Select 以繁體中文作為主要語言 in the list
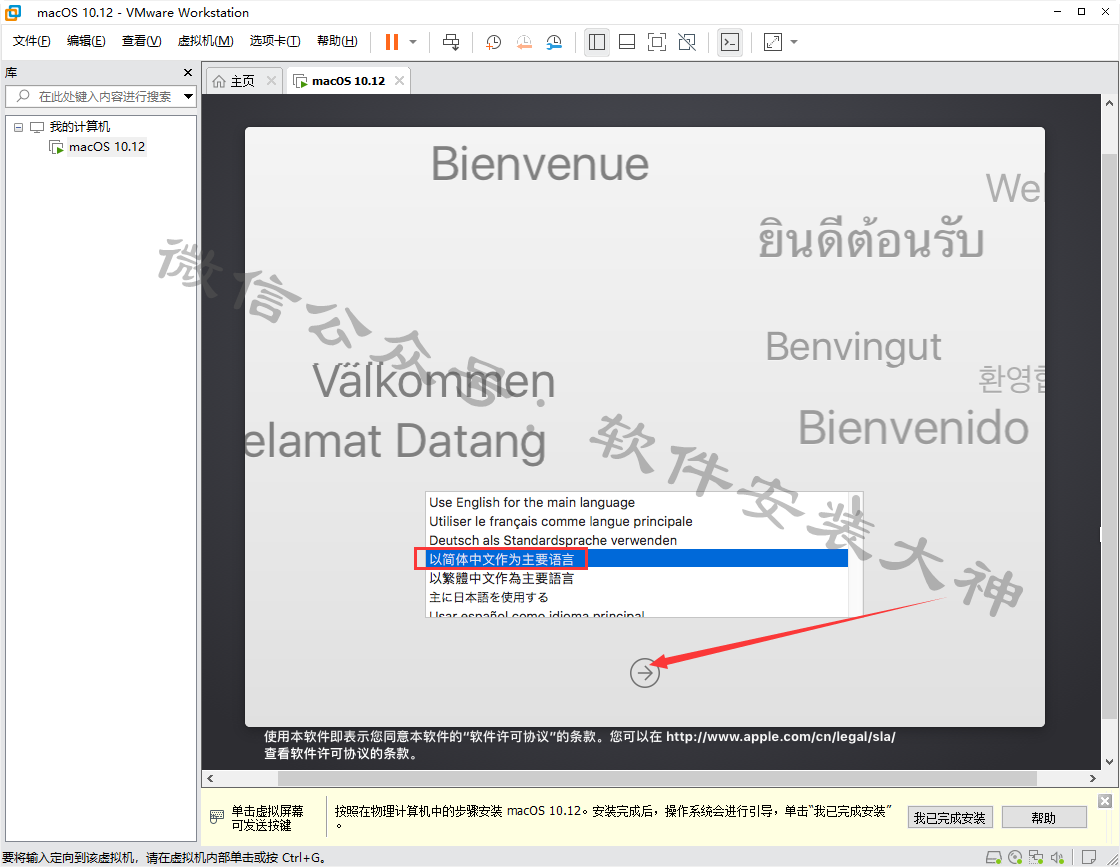The height and width of the screenshot is (867, 1120). point(636,578)
